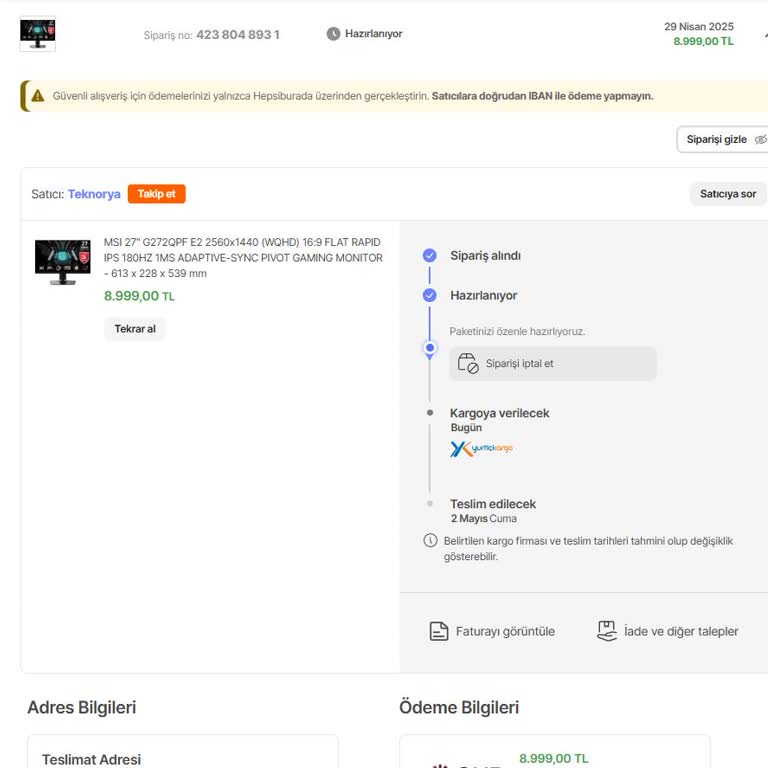Click the info icon beside the delivery estimate note

430,541
